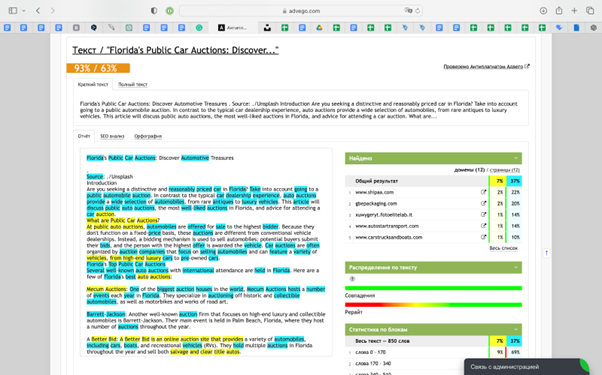The width and height of the screenshot is (602, 375).
Task: Go back with the browser back arrow
Action: [x=38, y=11]
